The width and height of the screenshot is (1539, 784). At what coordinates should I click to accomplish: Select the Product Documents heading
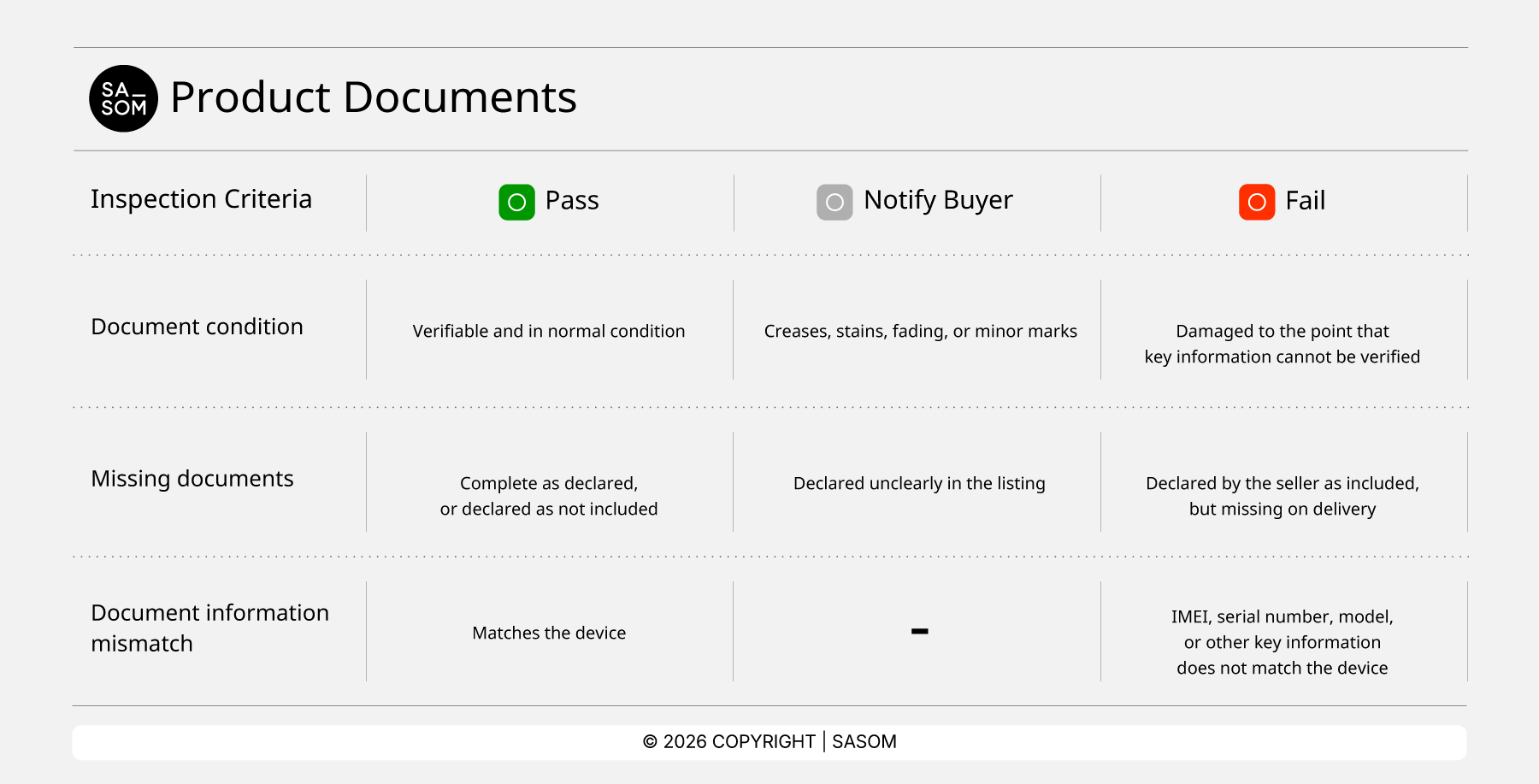click(374, 97)
